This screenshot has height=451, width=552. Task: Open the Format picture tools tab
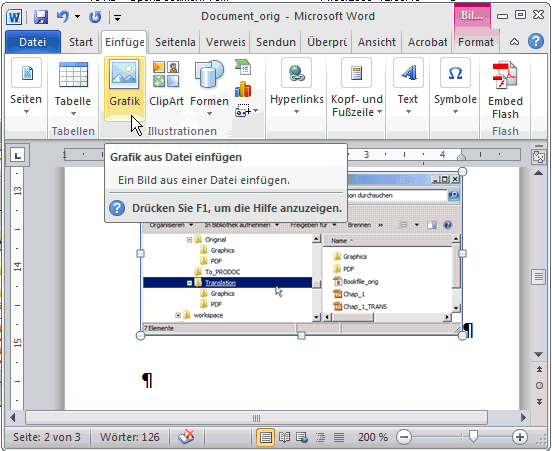tap(476, 42)
